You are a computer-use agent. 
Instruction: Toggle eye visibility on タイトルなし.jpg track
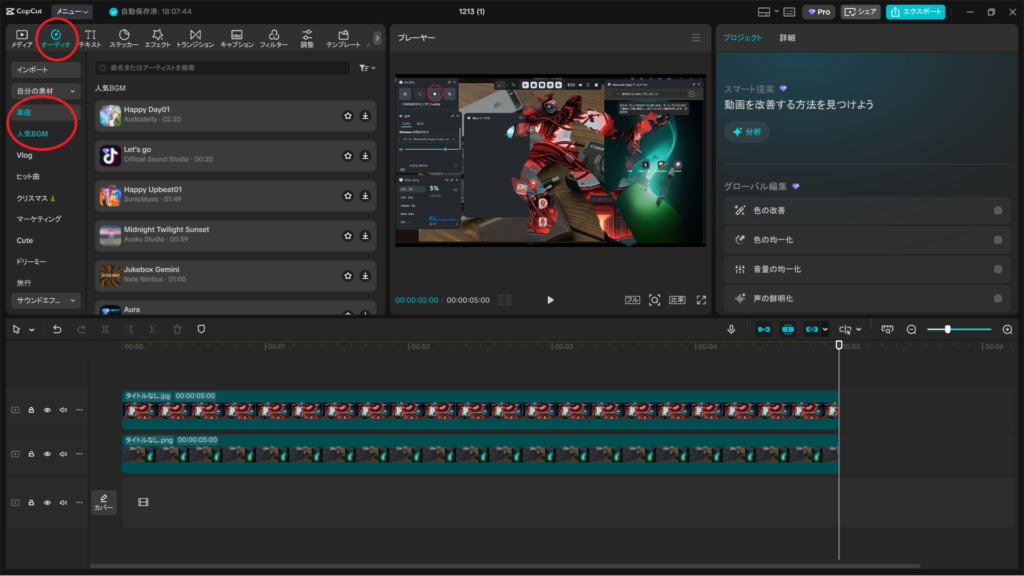(47, 409)
